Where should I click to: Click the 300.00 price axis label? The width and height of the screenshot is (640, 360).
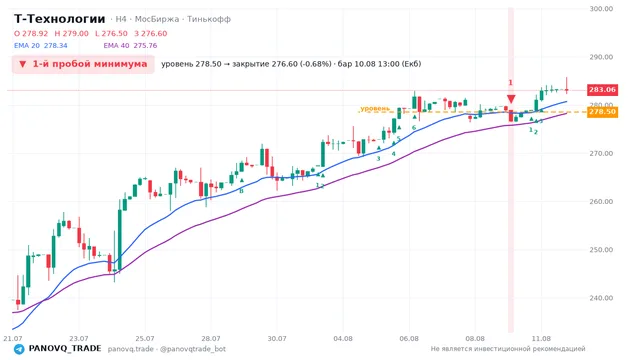coord(601,9)
